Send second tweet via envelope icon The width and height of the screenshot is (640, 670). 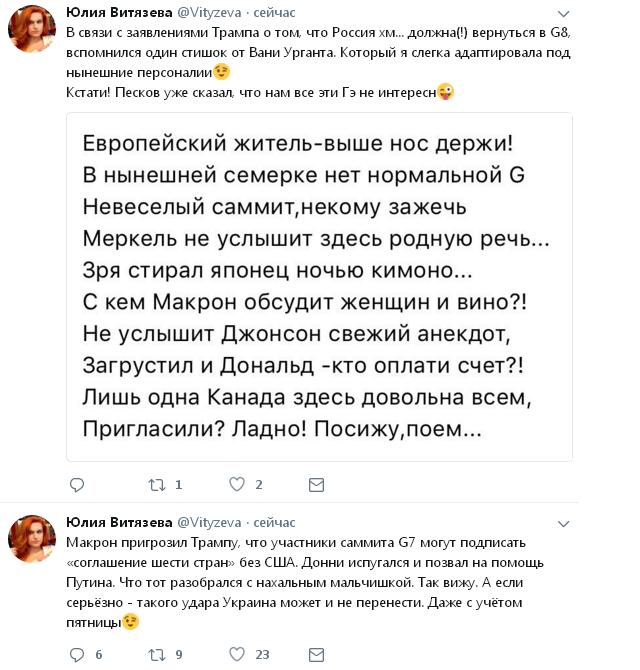[316, 655]
